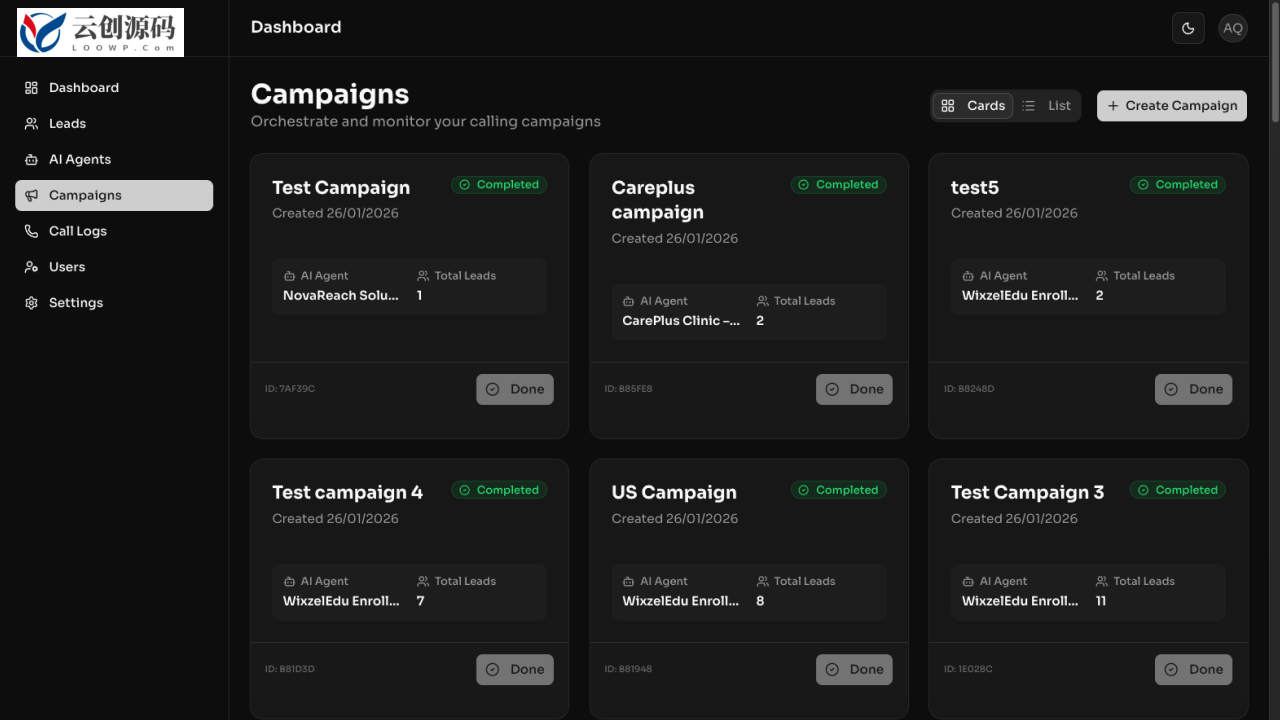
Task: Click the Call Logs phone icon
Action: [x=31, y=231]
